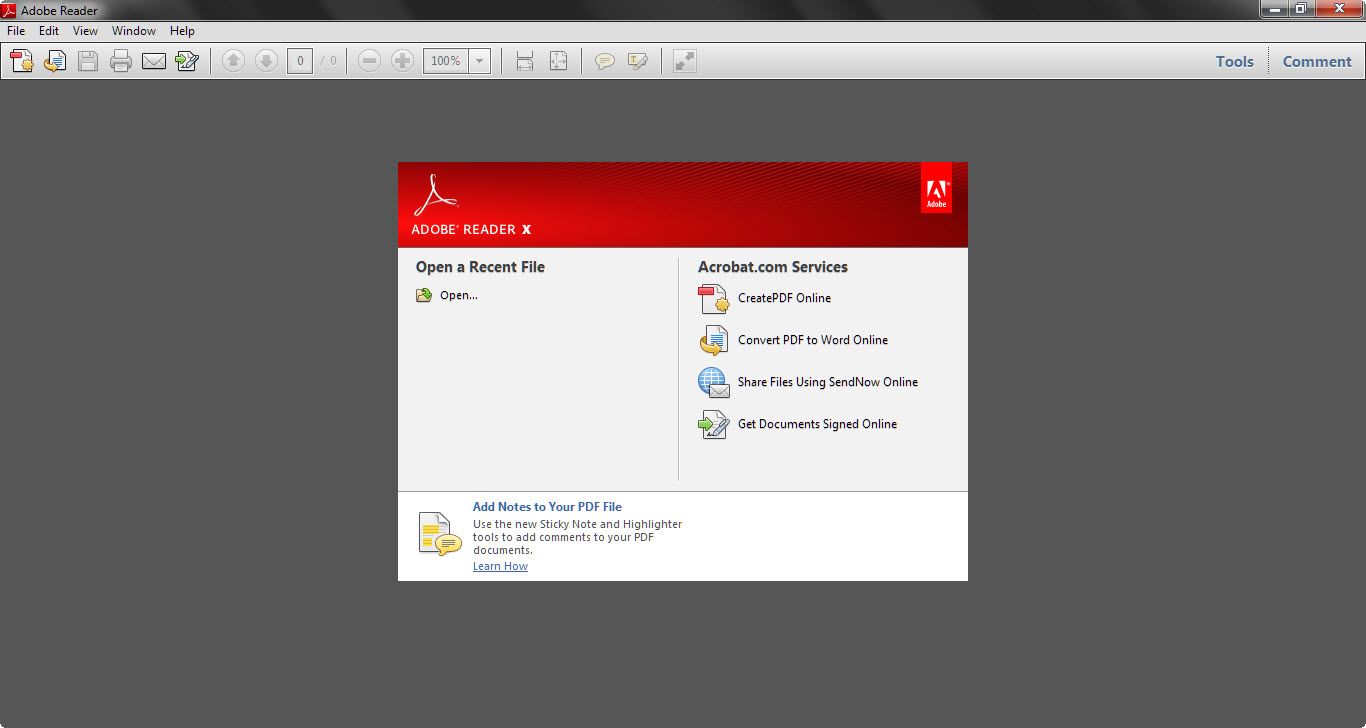Viewport: 1366px width, 728px height.
Task: Click the CreatePDF Online service icon
Action: [714, 298]
